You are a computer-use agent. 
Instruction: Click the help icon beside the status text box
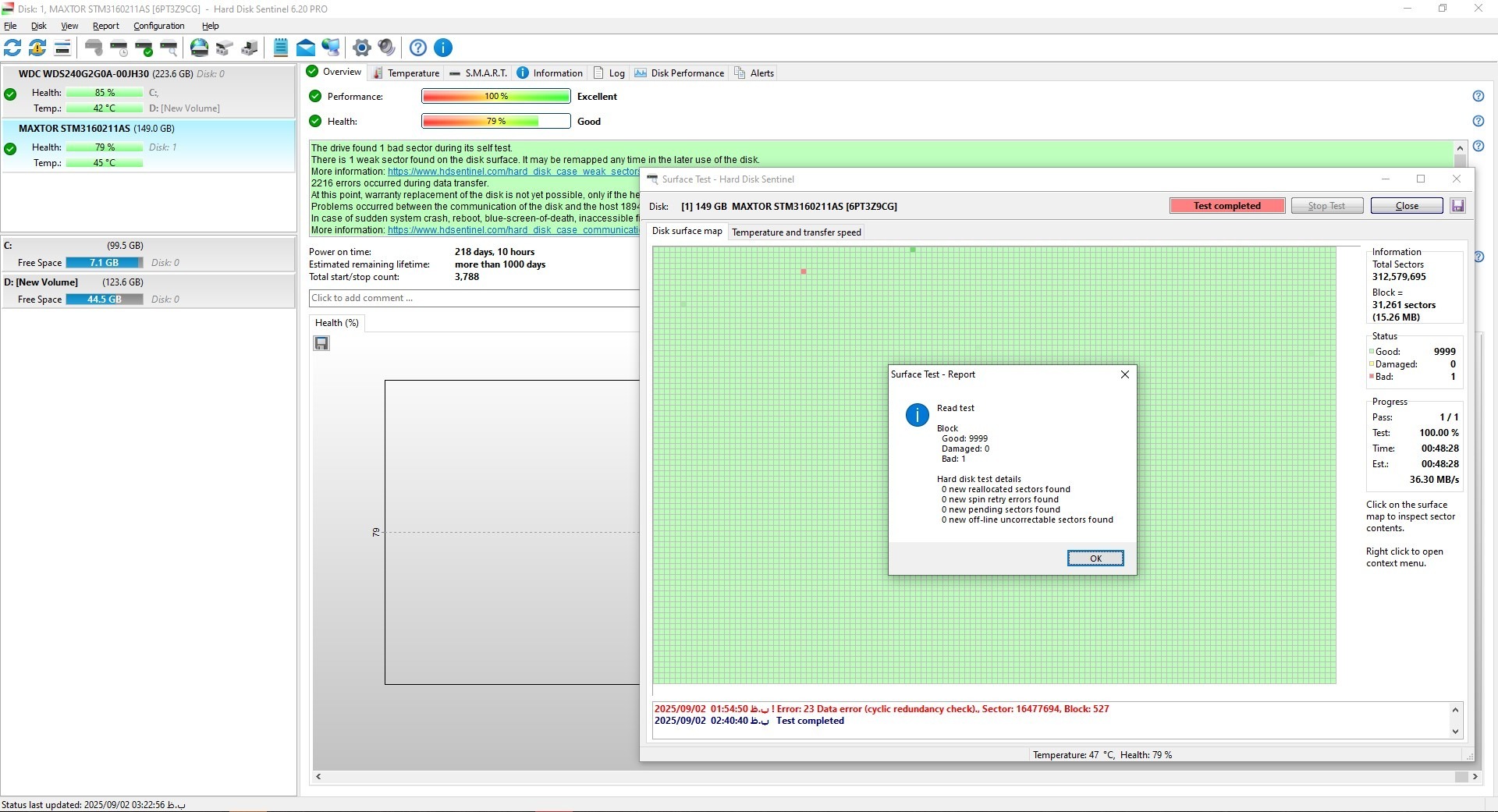point(1478,146)
